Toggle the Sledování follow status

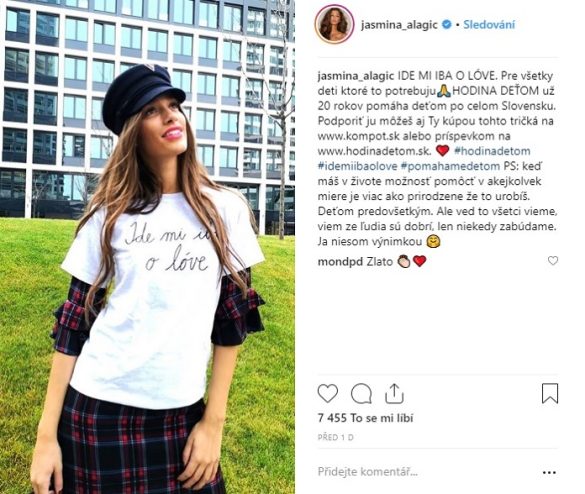[489, 25]
